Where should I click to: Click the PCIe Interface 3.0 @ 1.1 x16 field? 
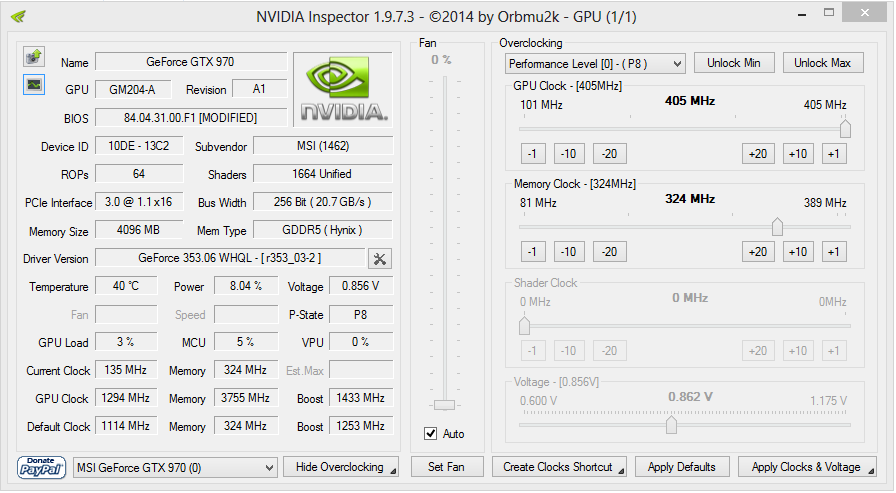tap(139, 202)
